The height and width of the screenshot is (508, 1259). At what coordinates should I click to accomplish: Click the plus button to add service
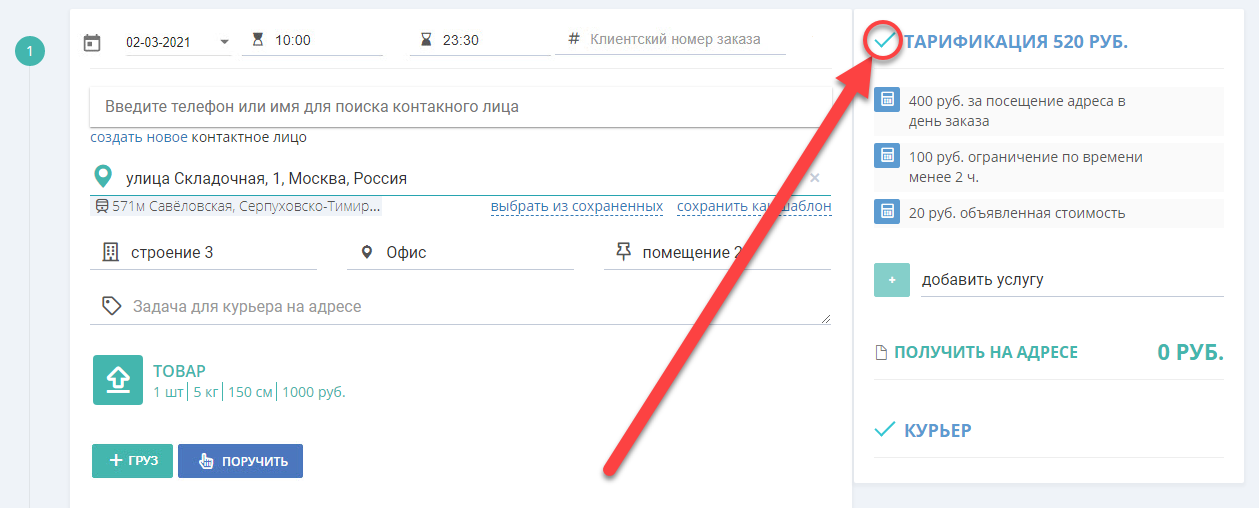892,280
